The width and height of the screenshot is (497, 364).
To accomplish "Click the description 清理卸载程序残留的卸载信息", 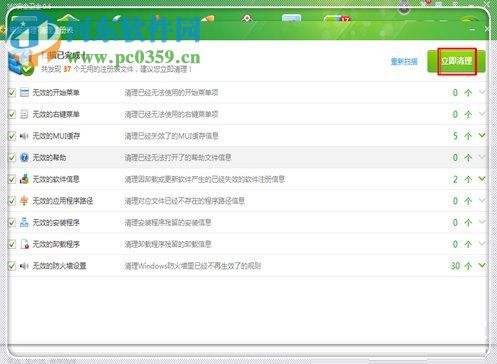I will click(168, 244).
